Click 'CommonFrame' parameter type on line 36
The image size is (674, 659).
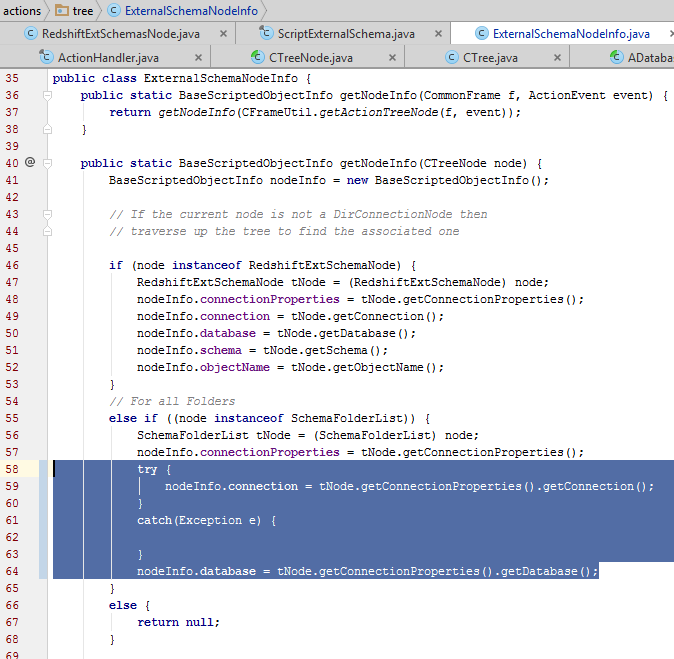tap(462, 95)
